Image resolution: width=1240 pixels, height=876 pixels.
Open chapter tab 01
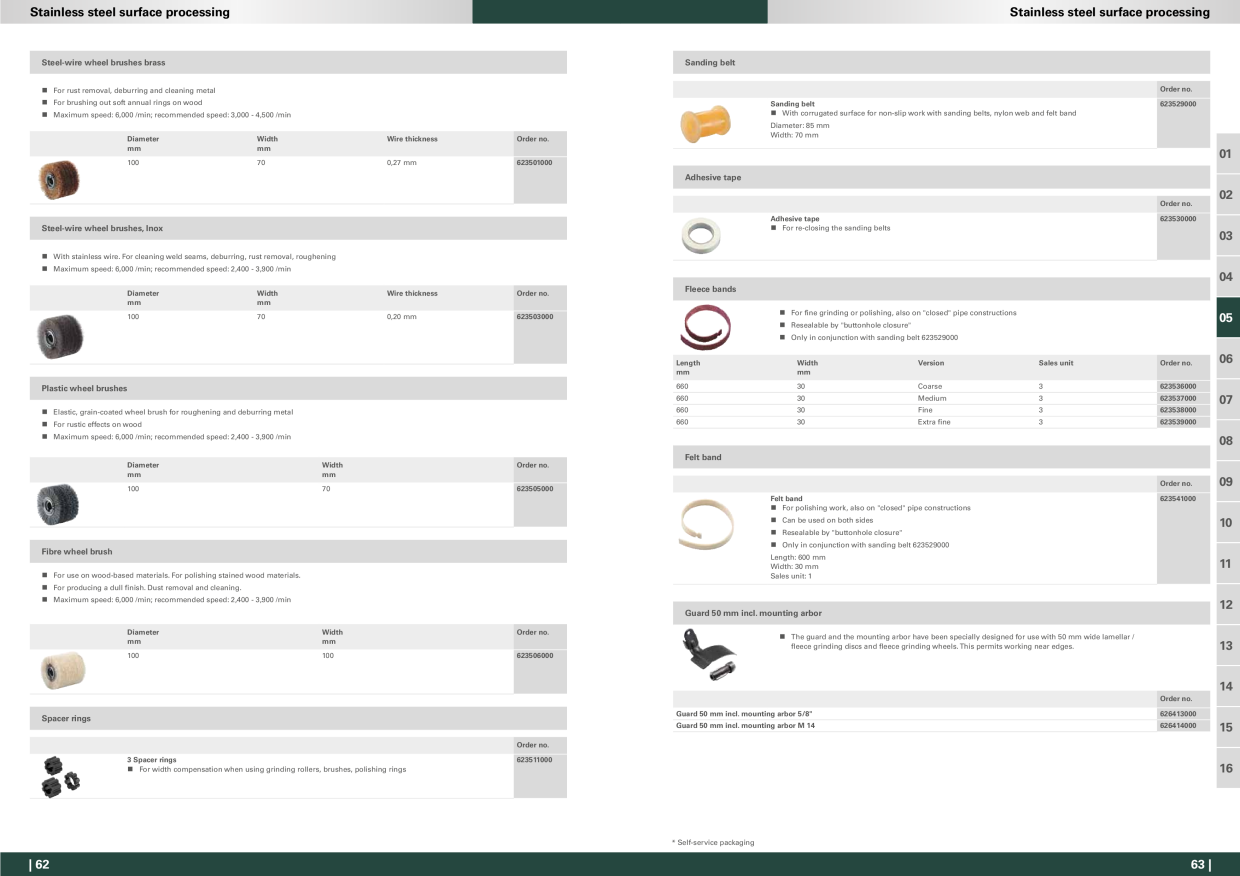pyautogui.click(x=1227, y=154)
